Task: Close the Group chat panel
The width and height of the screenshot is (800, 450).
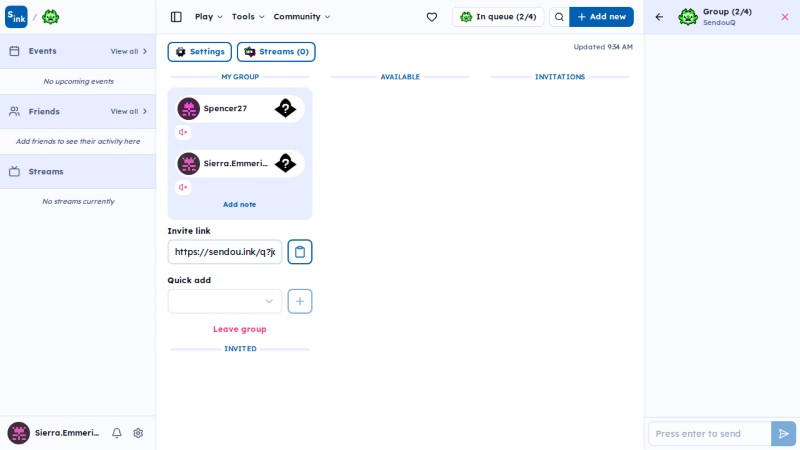Action: click(785, 17)
